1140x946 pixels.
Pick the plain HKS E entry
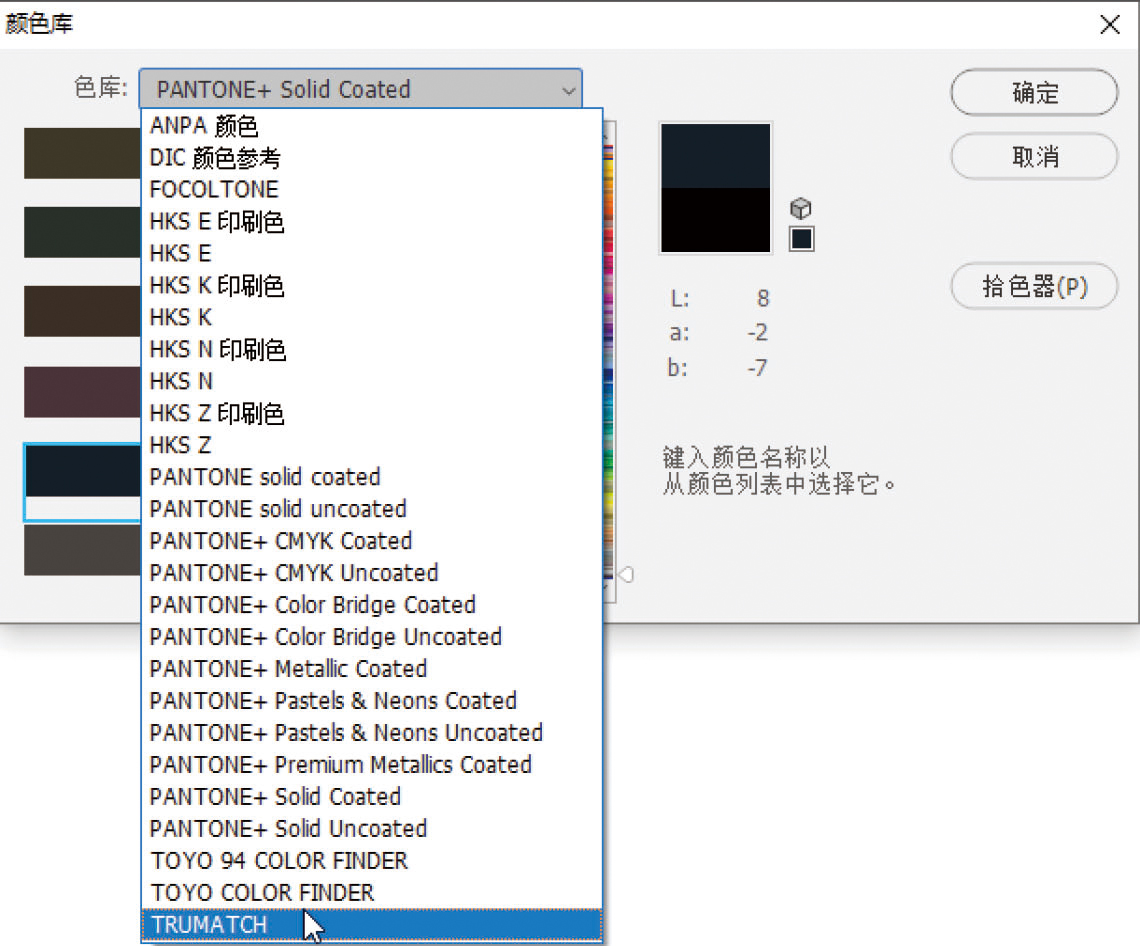click(x=372, y=254)
